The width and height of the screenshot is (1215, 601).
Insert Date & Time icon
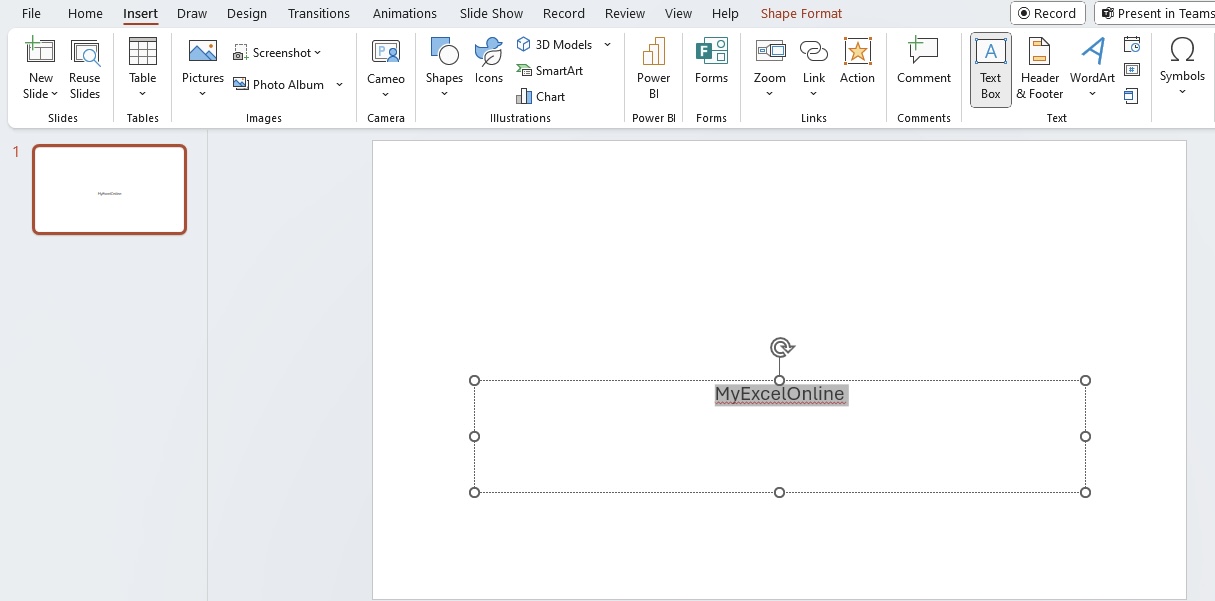tap(1132, 44)
